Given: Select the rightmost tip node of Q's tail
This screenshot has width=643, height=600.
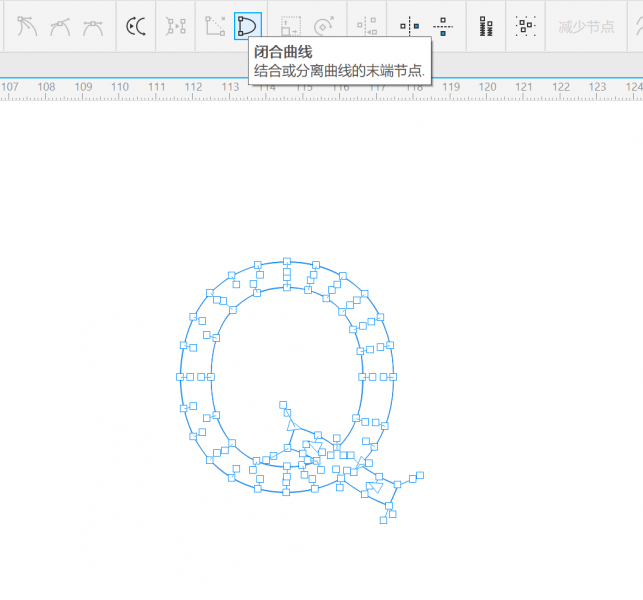Looking at the screenshot, I should (x=420, y=475).
